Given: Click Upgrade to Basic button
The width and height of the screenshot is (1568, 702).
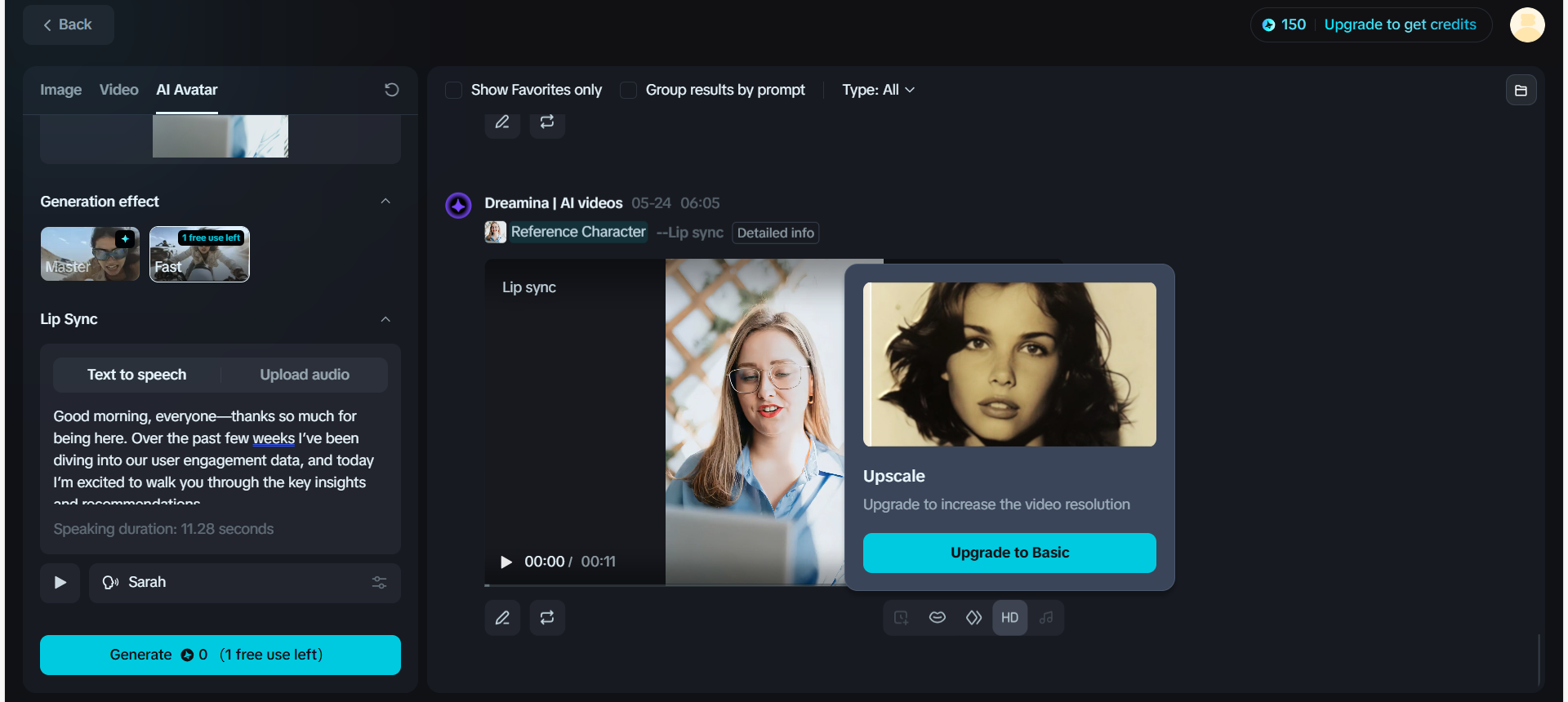Looking at the screenshot, I should tap(1009, 553).
